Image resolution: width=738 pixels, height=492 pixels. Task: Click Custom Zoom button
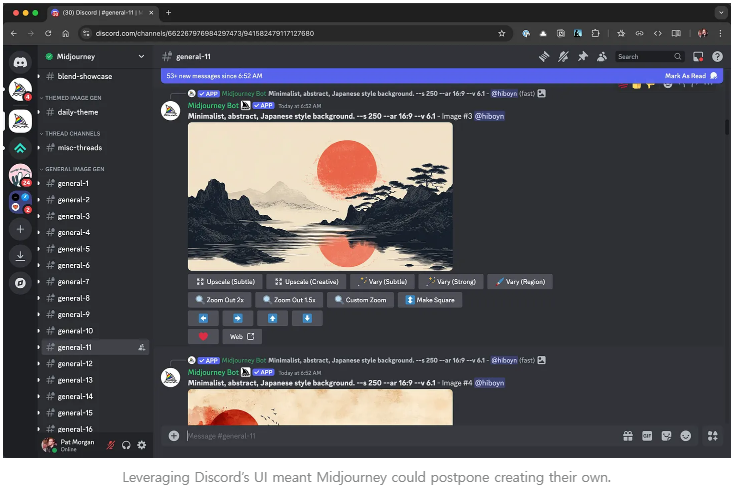click(361, 300)
